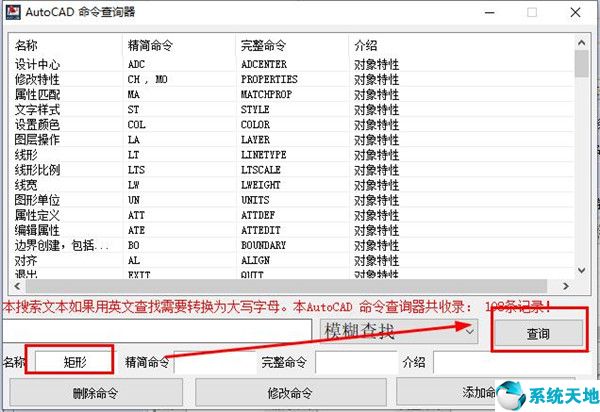Select the 线形 row
Image resolution: width=600 pixels, height=412 pixels.
pos(292,155)
